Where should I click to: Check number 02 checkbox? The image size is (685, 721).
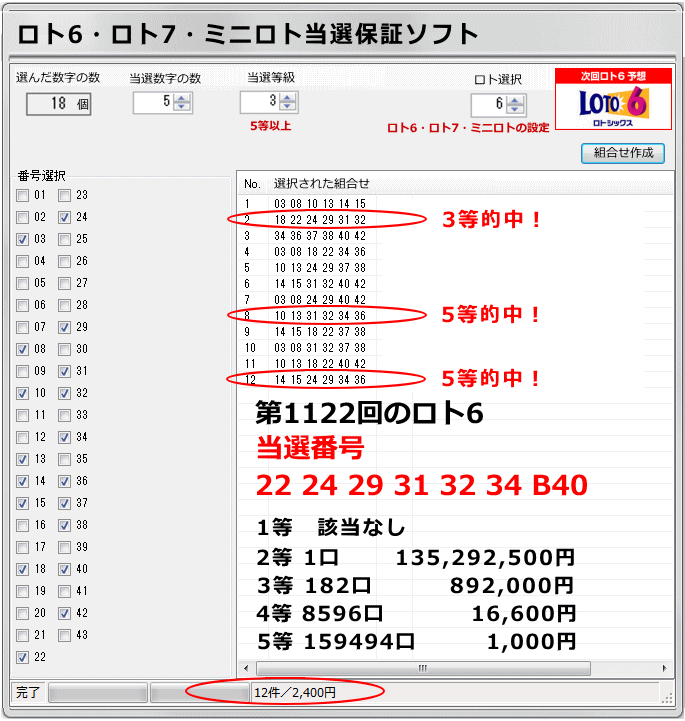23,217
